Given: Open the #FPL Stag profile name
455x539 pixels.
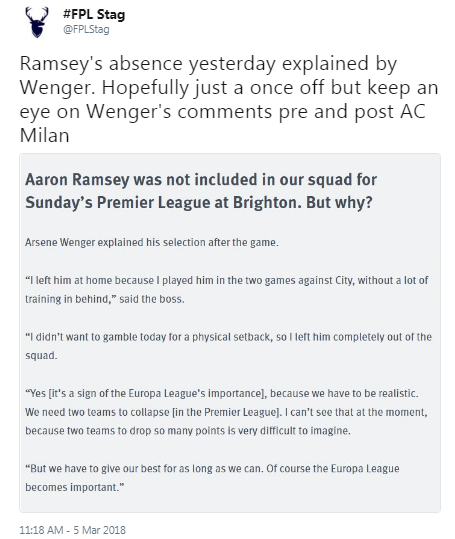Looking at the screenshot, I should pos(94,14).
